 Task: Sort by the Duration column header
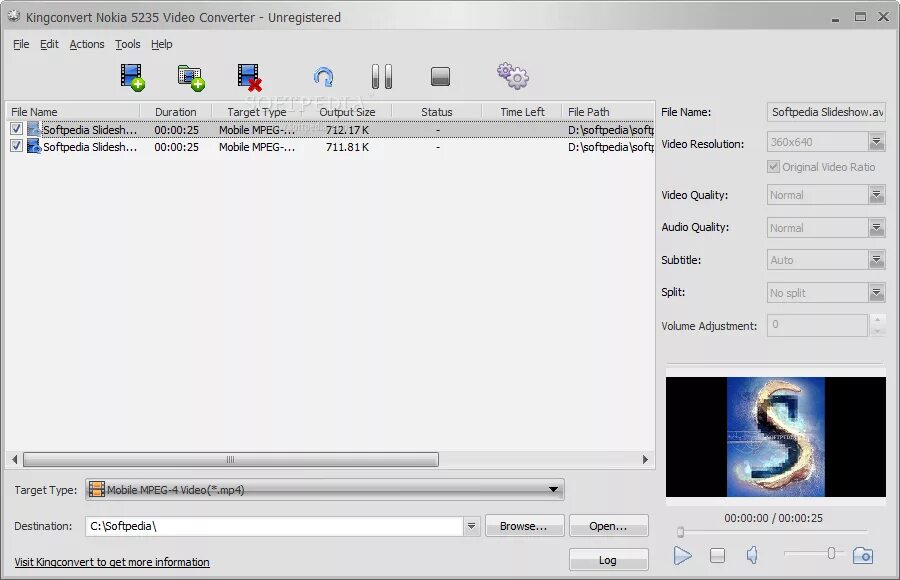[x=176, y=112]
